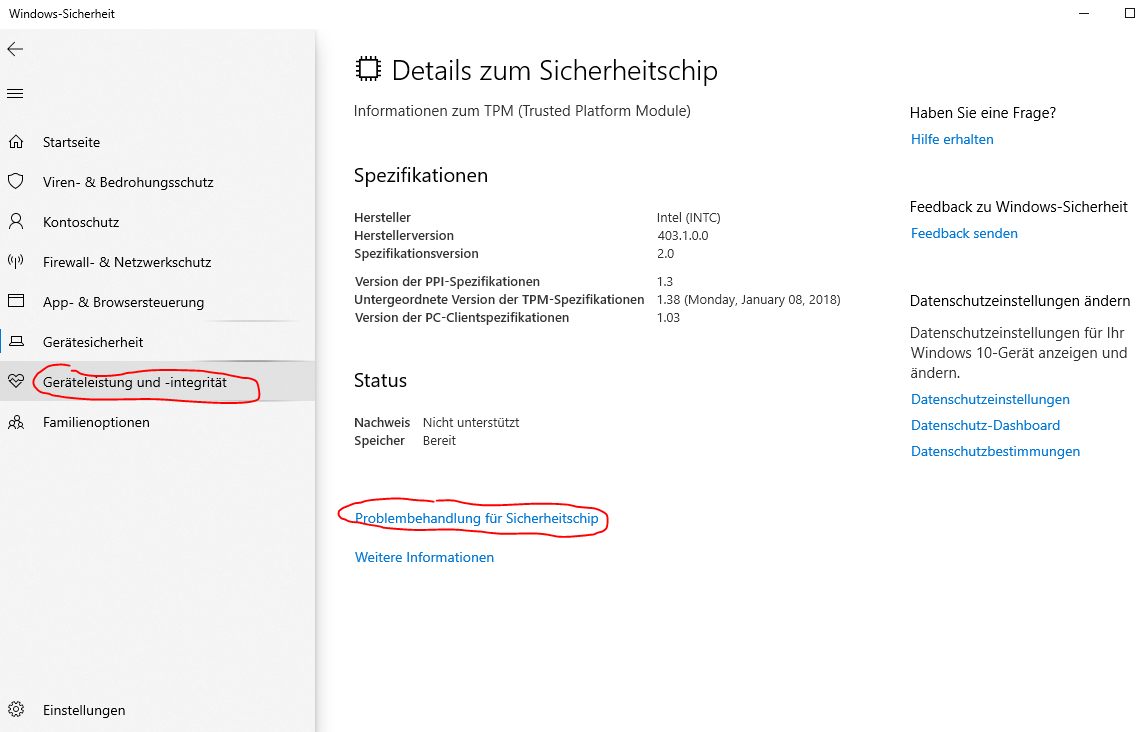The image size is (1142, 732).
Task: Open App- & Browsersteuerung section
Action: coord(123,302)
